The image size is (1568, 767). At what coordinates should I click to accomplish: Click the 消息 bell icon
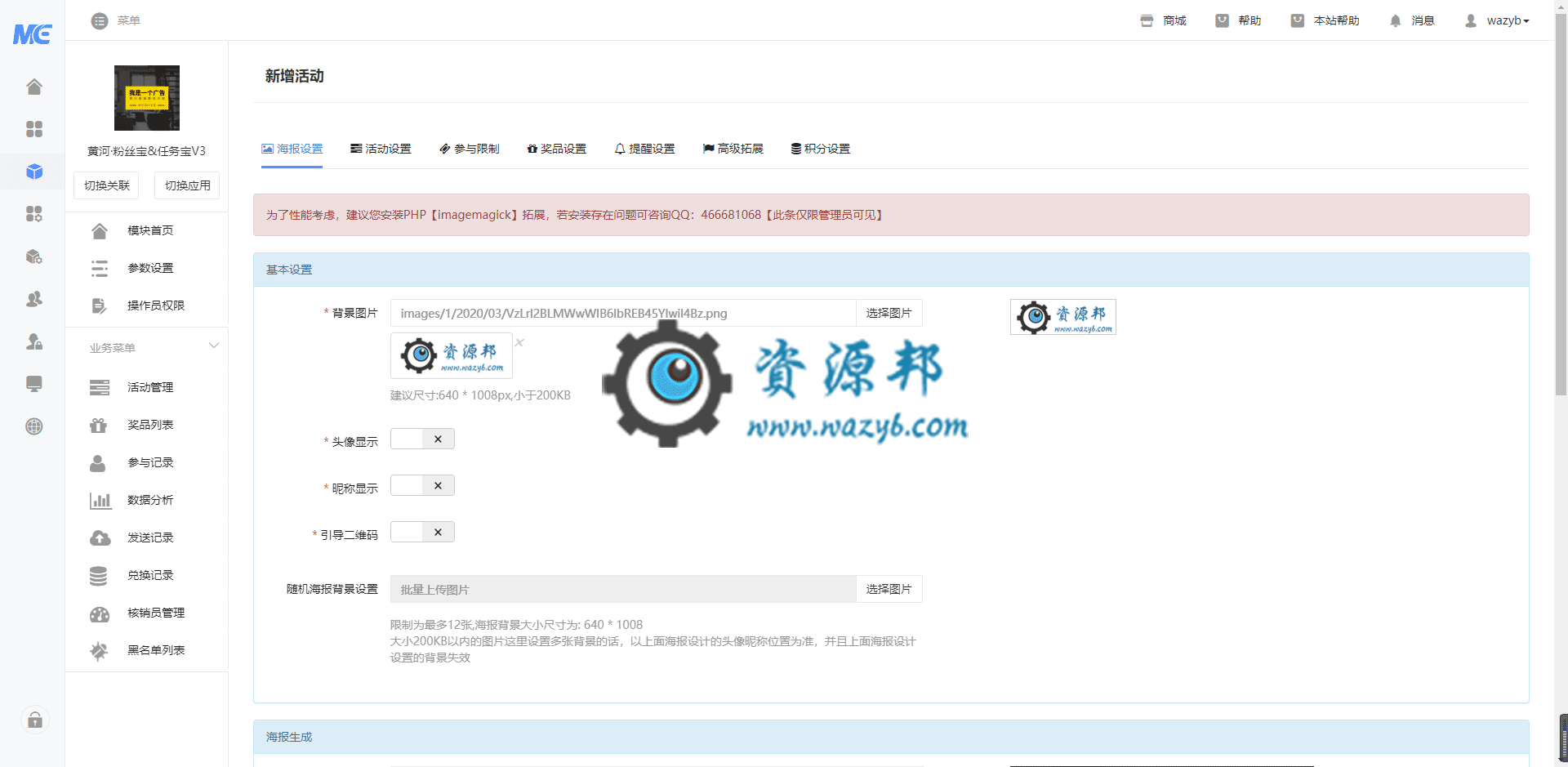[1396, 20]
